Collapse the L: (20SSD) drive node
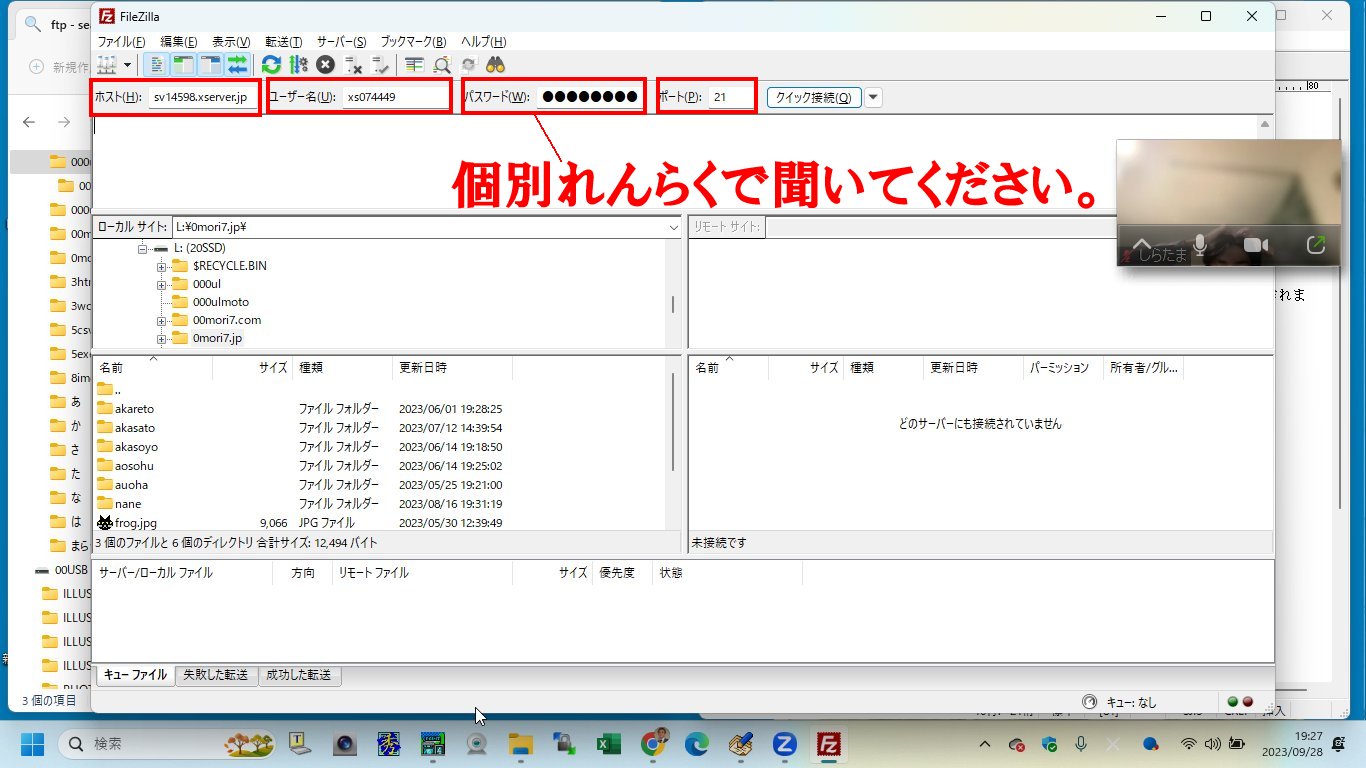 click(x=143, y=248)
